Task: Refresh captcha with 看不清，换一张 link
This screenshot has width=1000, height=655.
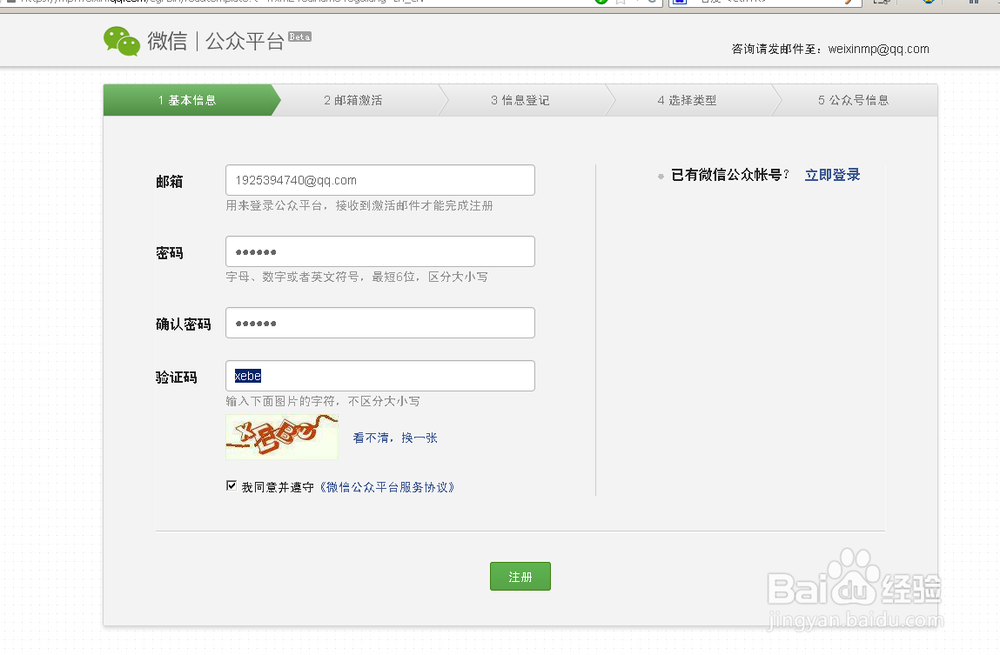Action: coord(398,438)
